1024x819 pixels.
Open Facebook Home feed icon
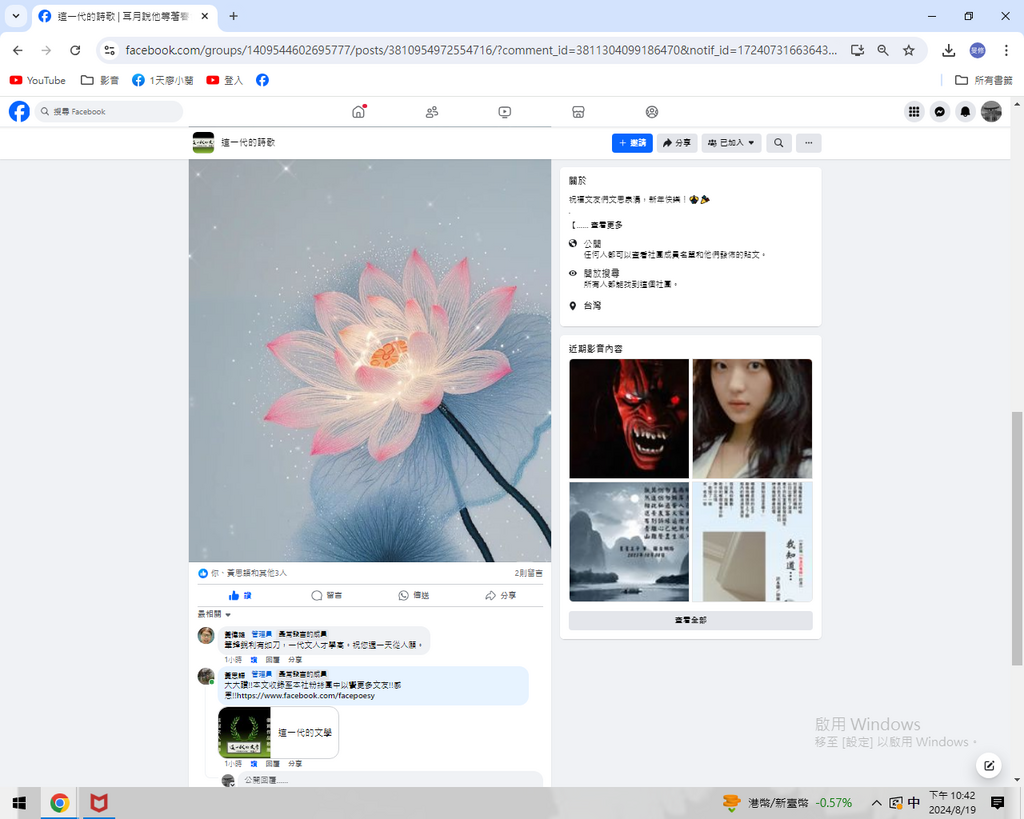358,112
